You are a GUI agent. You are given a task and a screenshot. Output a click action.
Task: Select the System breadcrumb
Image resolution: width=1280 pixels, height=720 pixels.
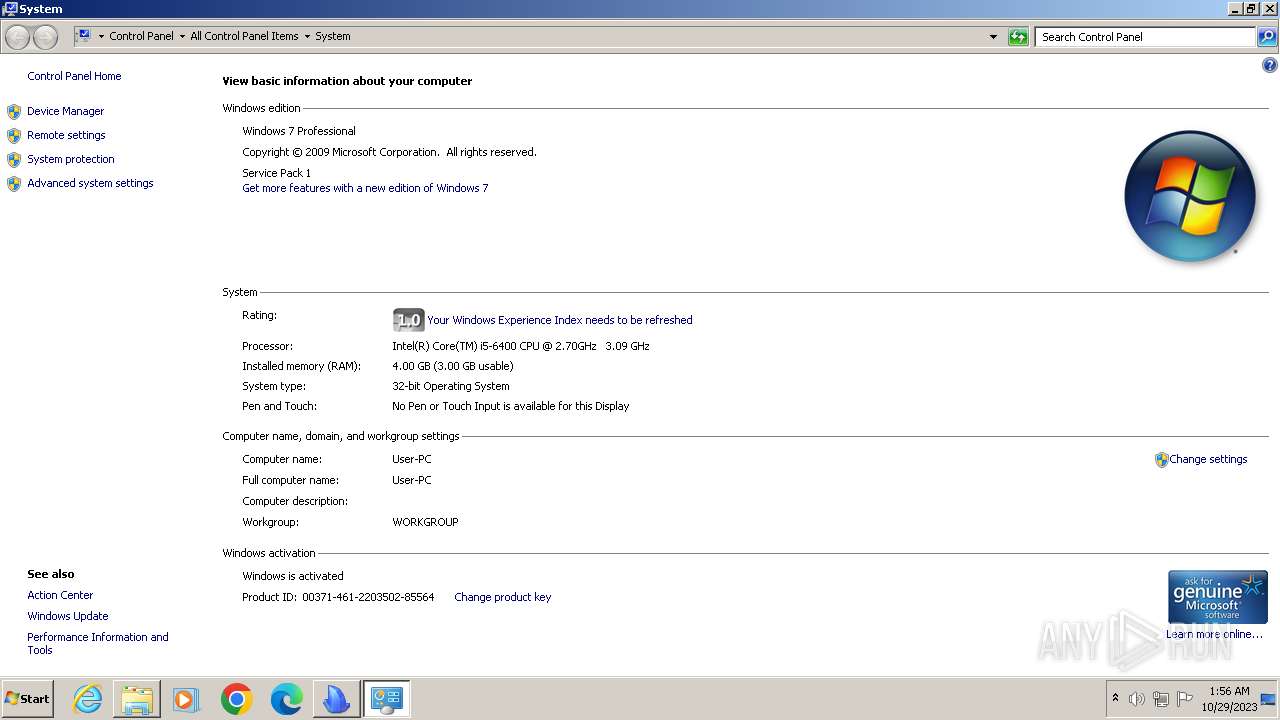[333, 36]
